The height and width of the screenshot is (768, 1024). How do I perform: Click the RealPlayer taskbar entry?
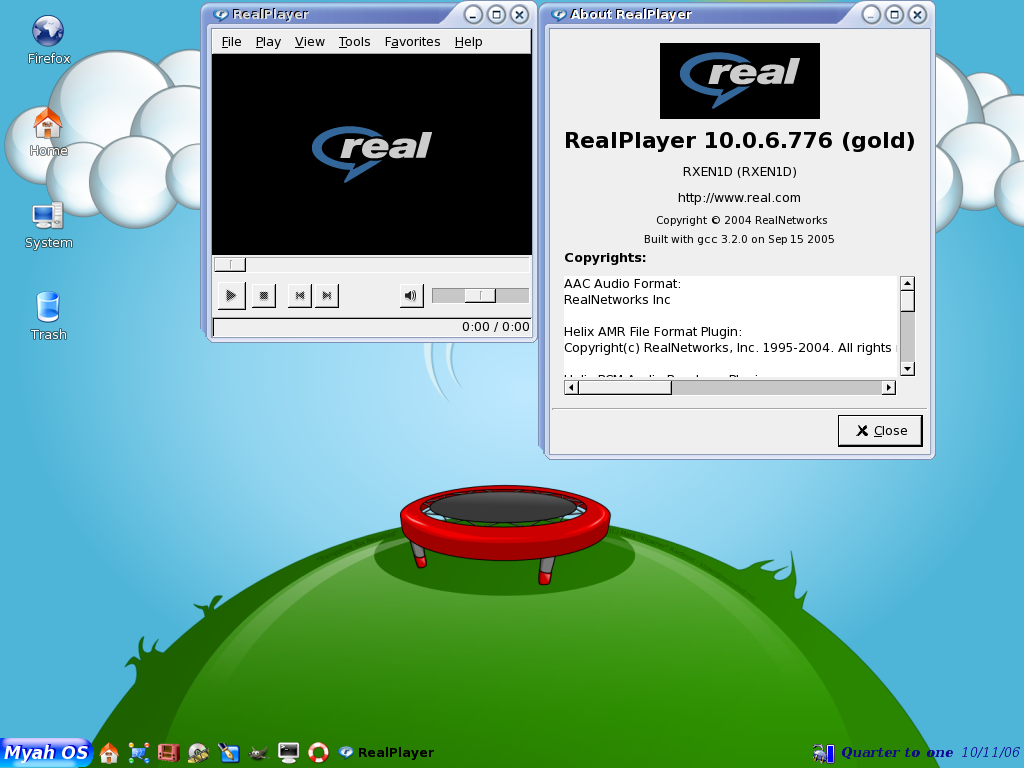pyautogui.click(x=386, y=752)
